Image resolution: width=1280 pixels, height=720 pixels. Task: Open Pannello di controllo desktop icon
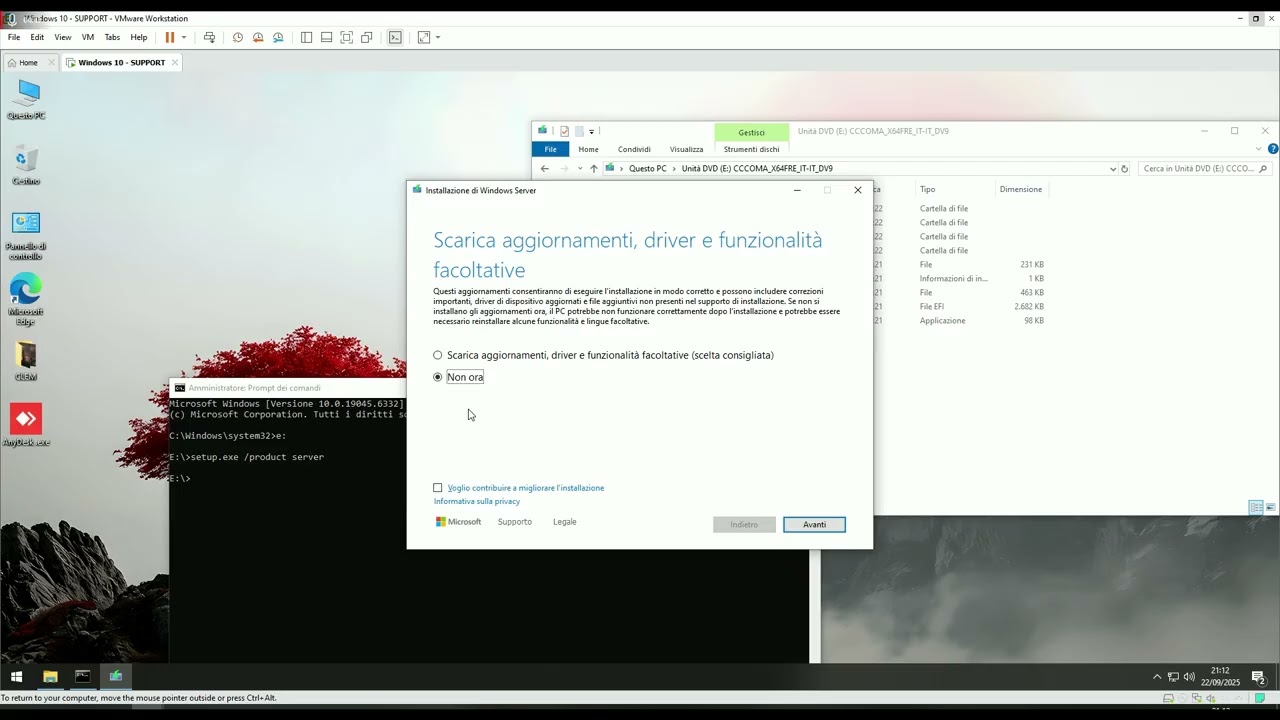coord(26,236)
